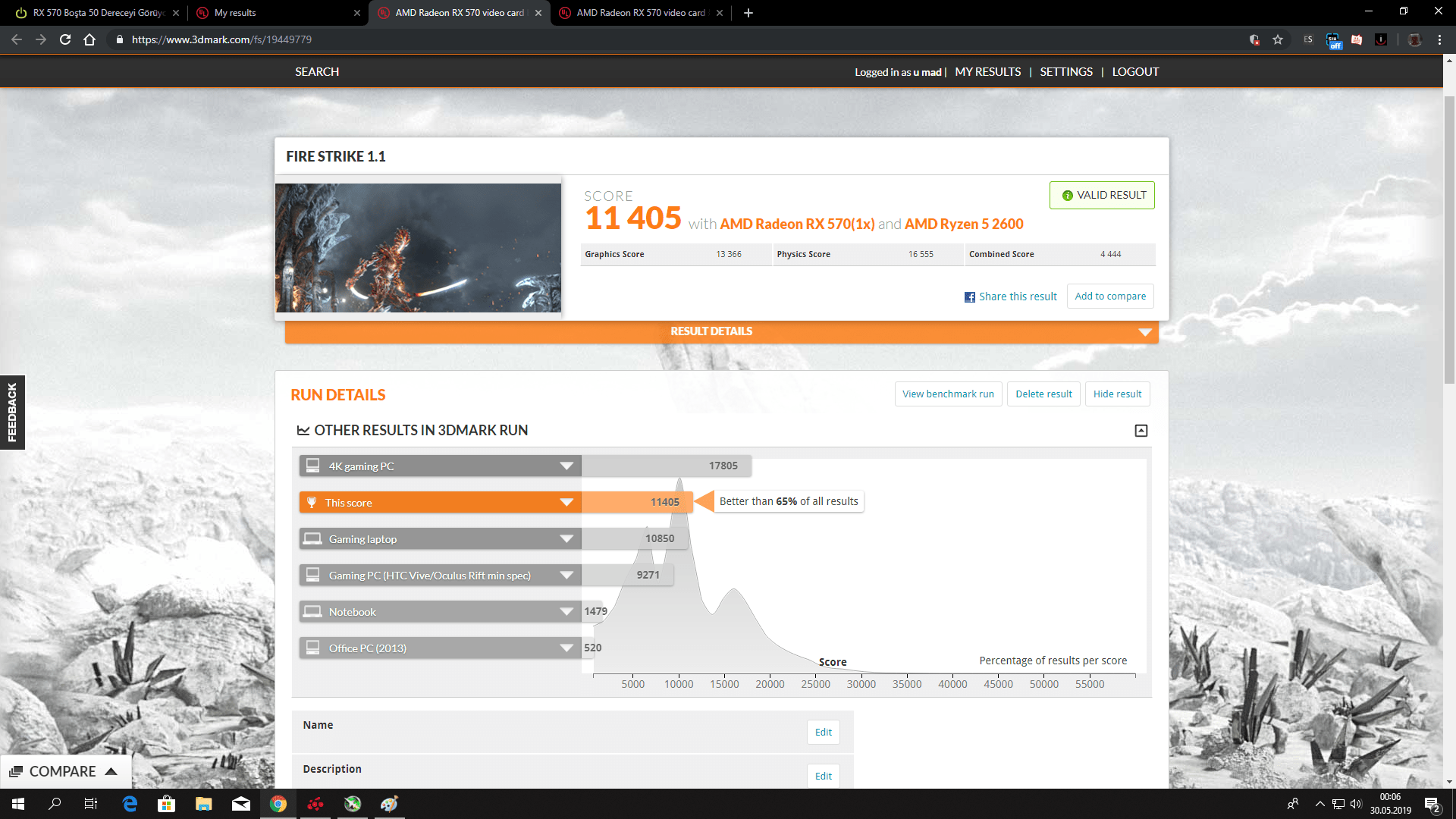Click the Add to compare button
Screen dimensions: 1456x819
point(1109,297)
